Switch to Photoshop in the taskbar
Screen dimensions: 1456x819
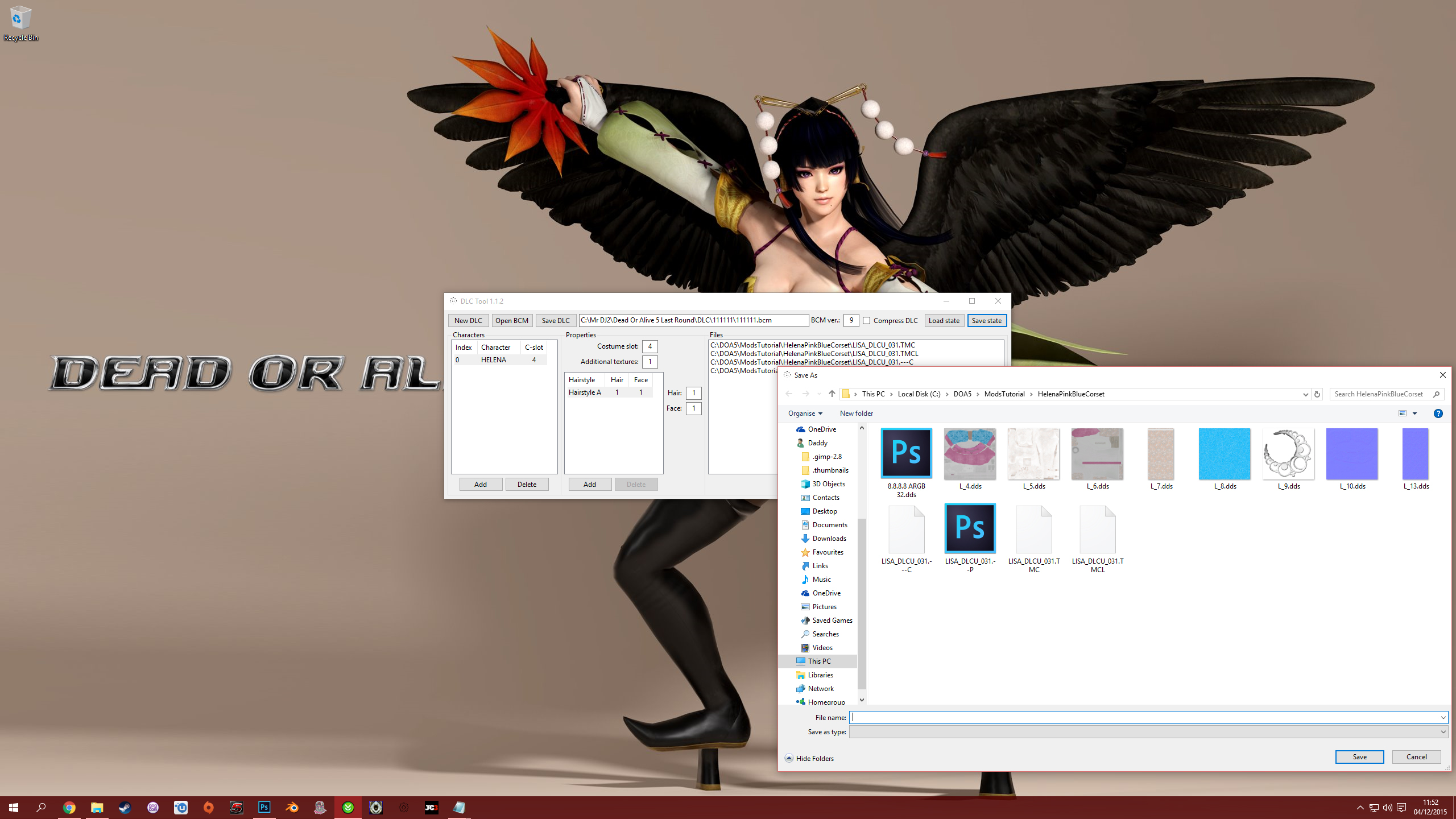264,808
